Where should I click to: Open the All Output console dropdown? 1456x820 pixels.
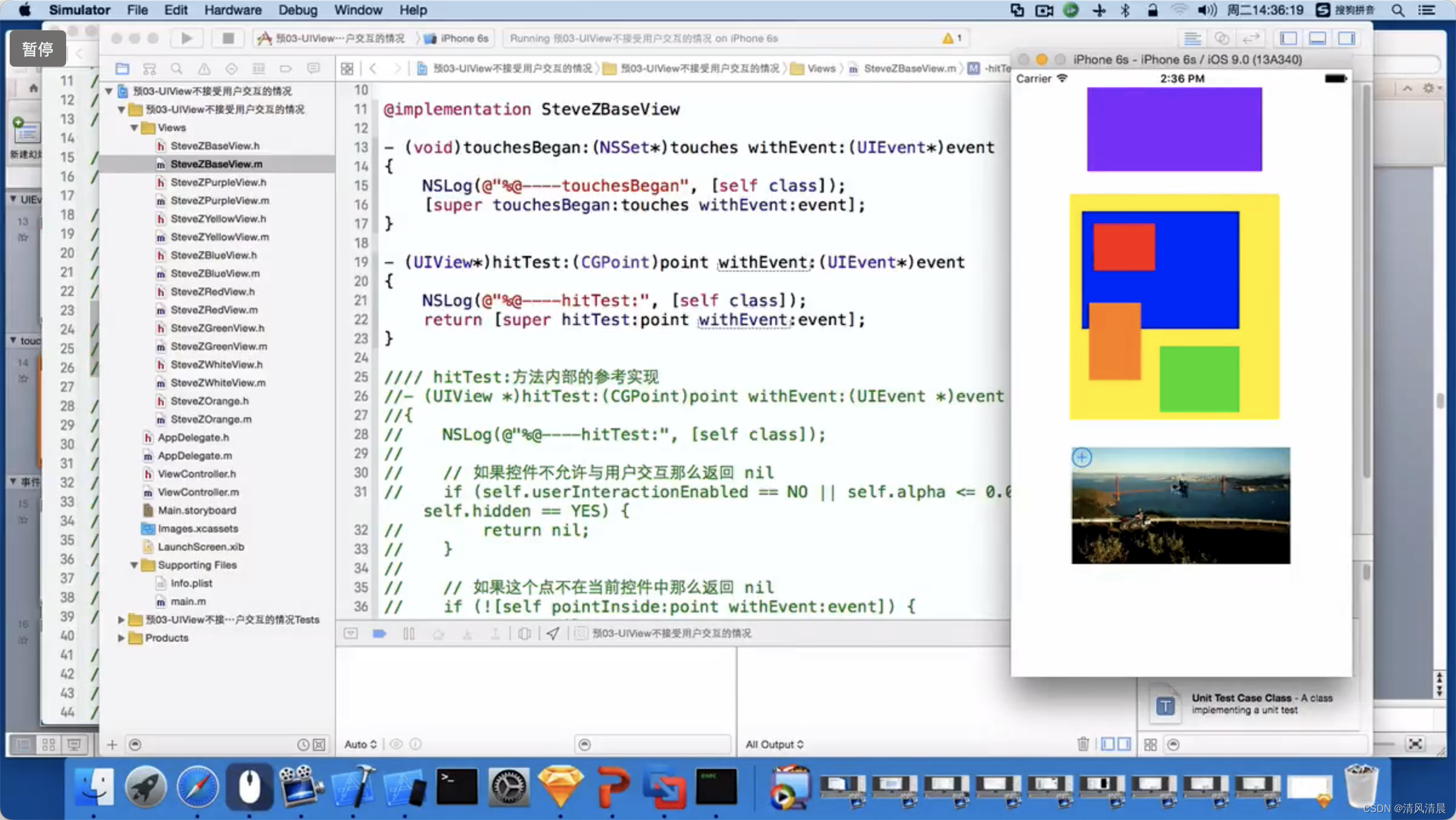pyautogui.click(x=775, y=744)
